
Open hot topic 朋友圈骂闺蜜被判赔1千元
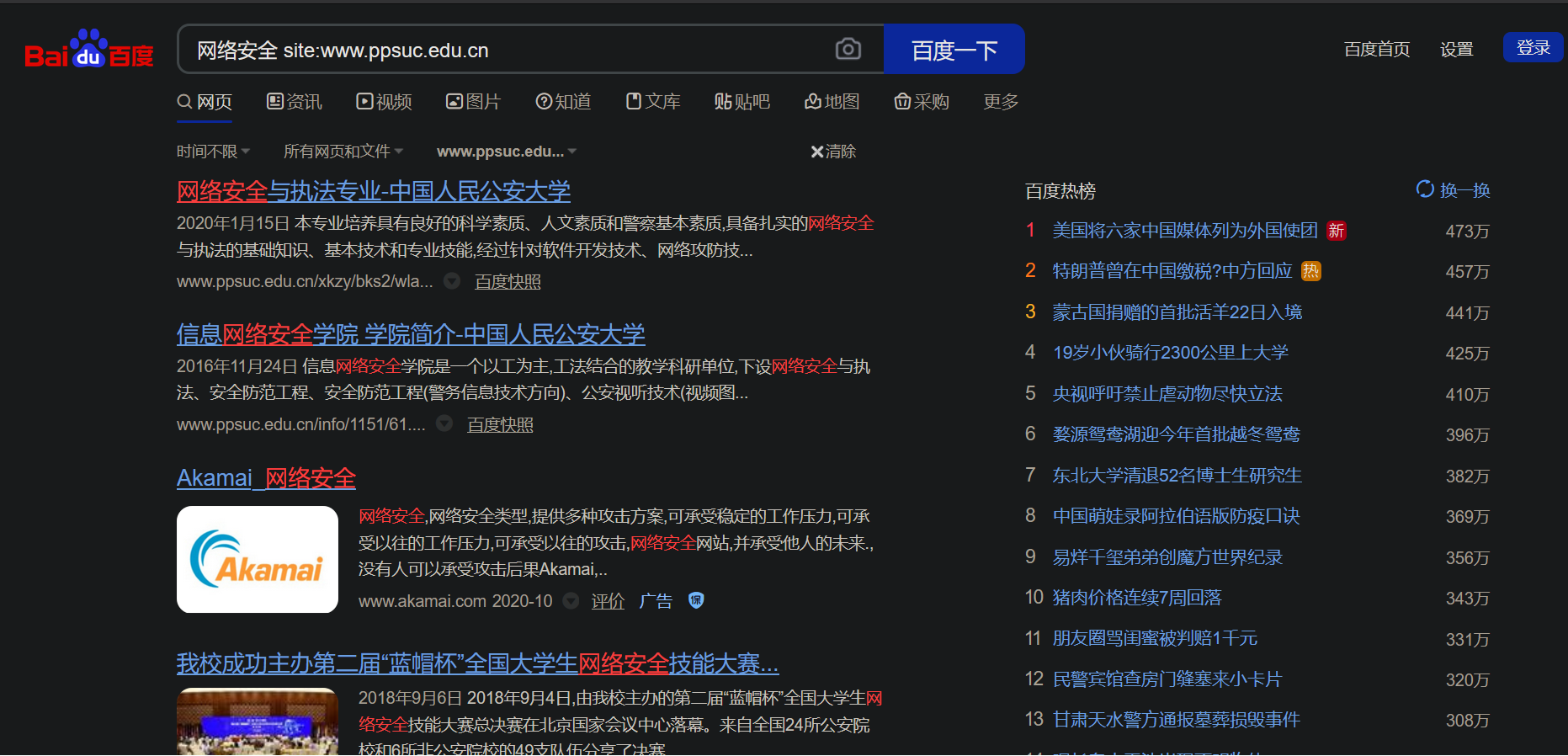pos(1156,639)
